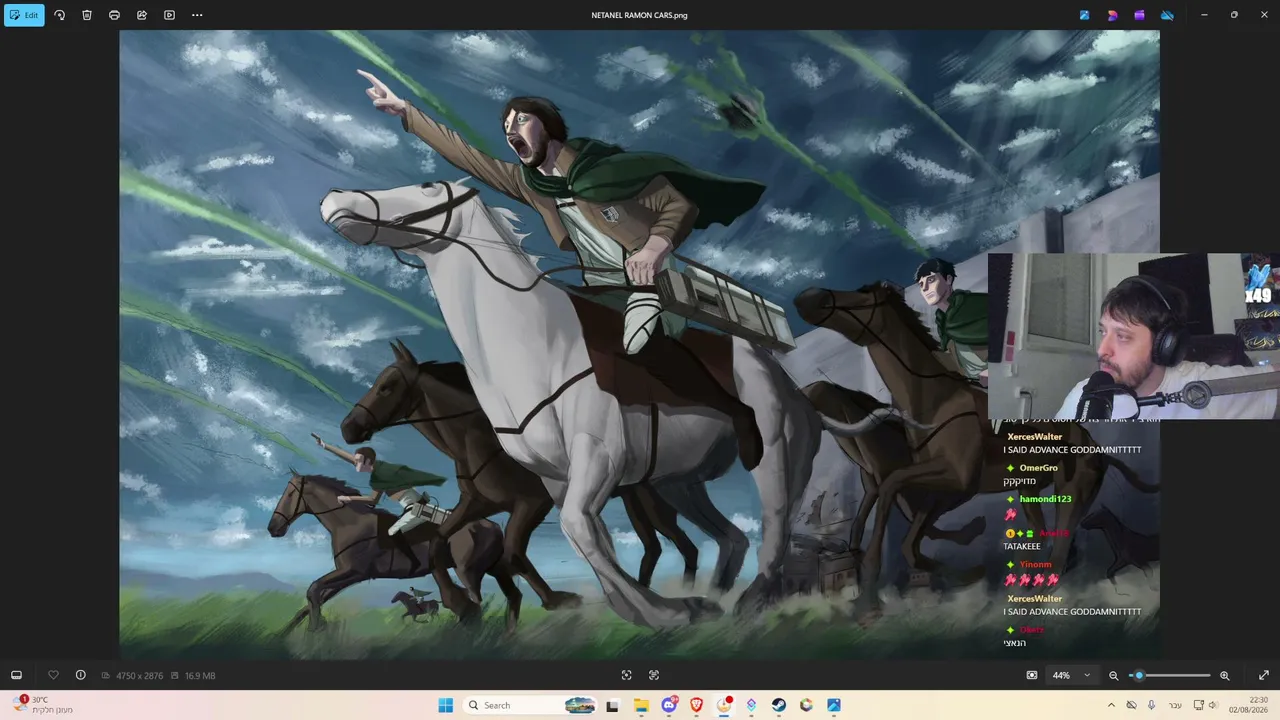Viewport: 1280px width, 720px height.
Task: Launch Microsoft Designer from title bar
Action: [1112, 15]
